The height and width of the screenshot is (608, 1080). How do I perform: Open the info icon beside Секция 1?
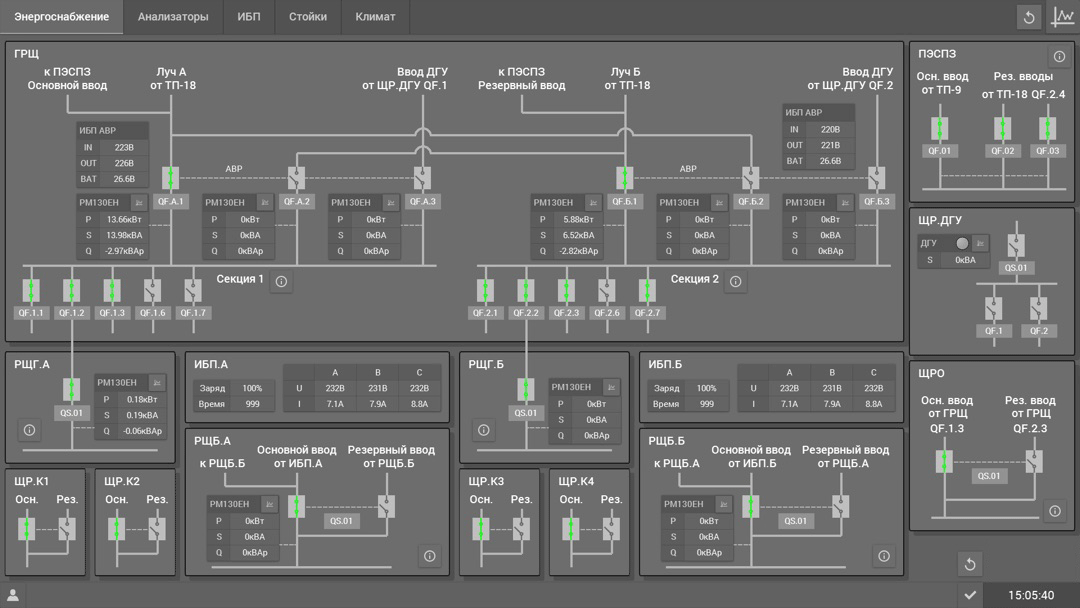(x=281, y=281)
